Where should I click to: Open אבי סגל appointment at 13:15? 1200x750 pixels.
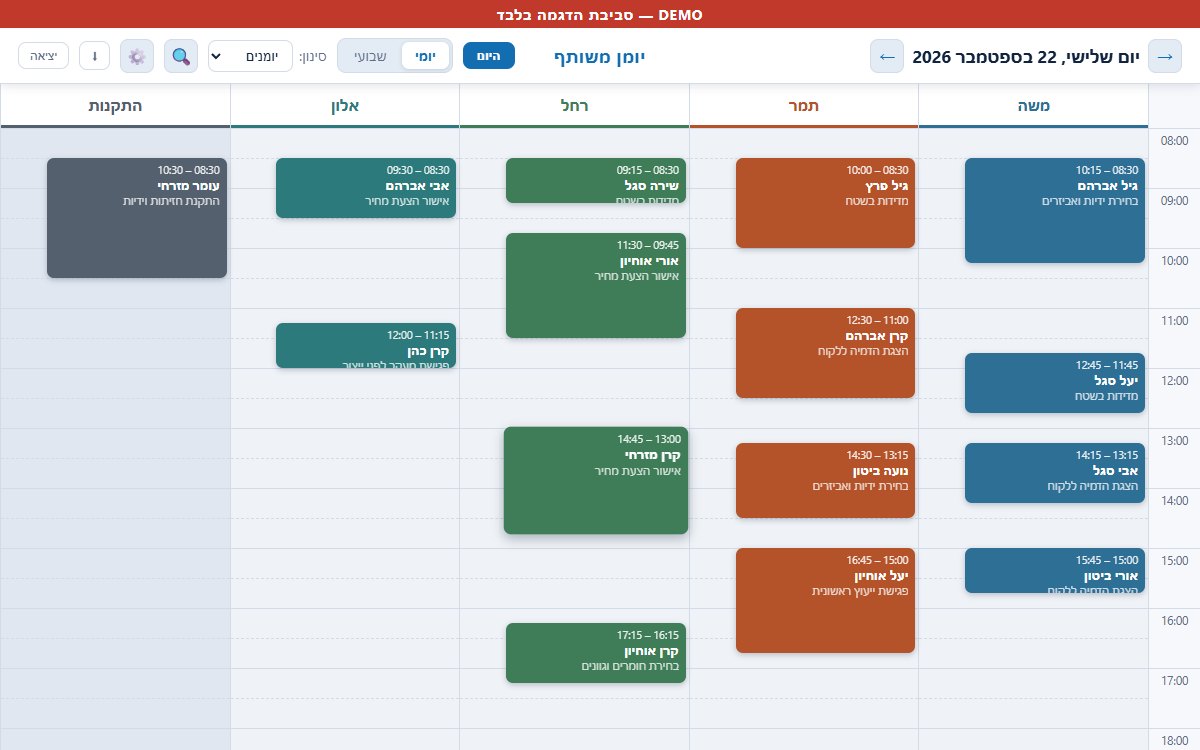1055,473
